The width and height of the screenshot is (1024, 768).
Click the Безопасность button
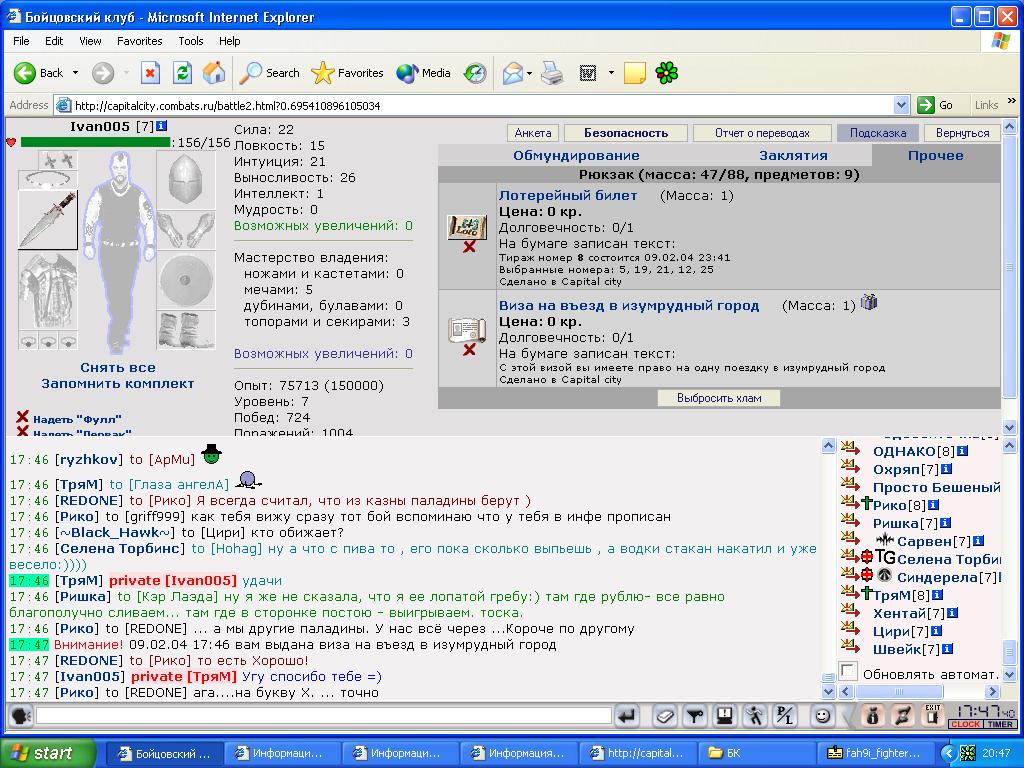[626, 133]
